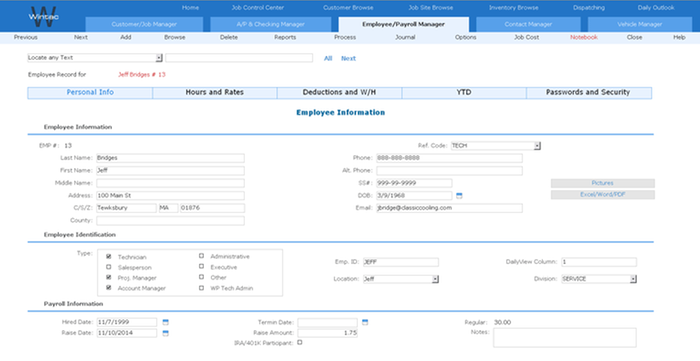
Task: Toggle the Other type checkbox
Action: coord(201,277)
